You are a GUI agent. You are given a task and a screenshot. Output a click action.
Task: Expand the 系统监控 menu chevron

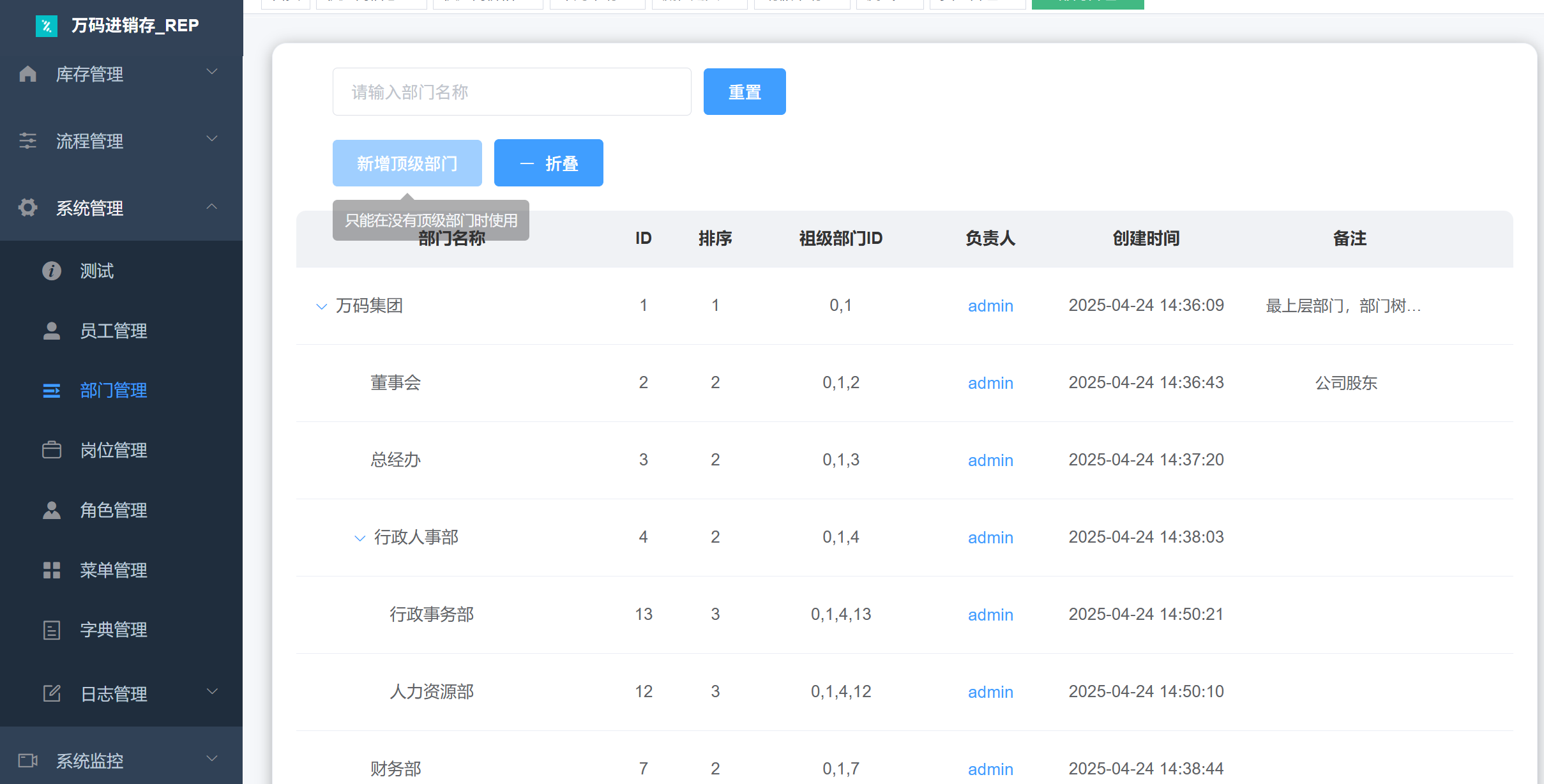click(x=212, y=758)
